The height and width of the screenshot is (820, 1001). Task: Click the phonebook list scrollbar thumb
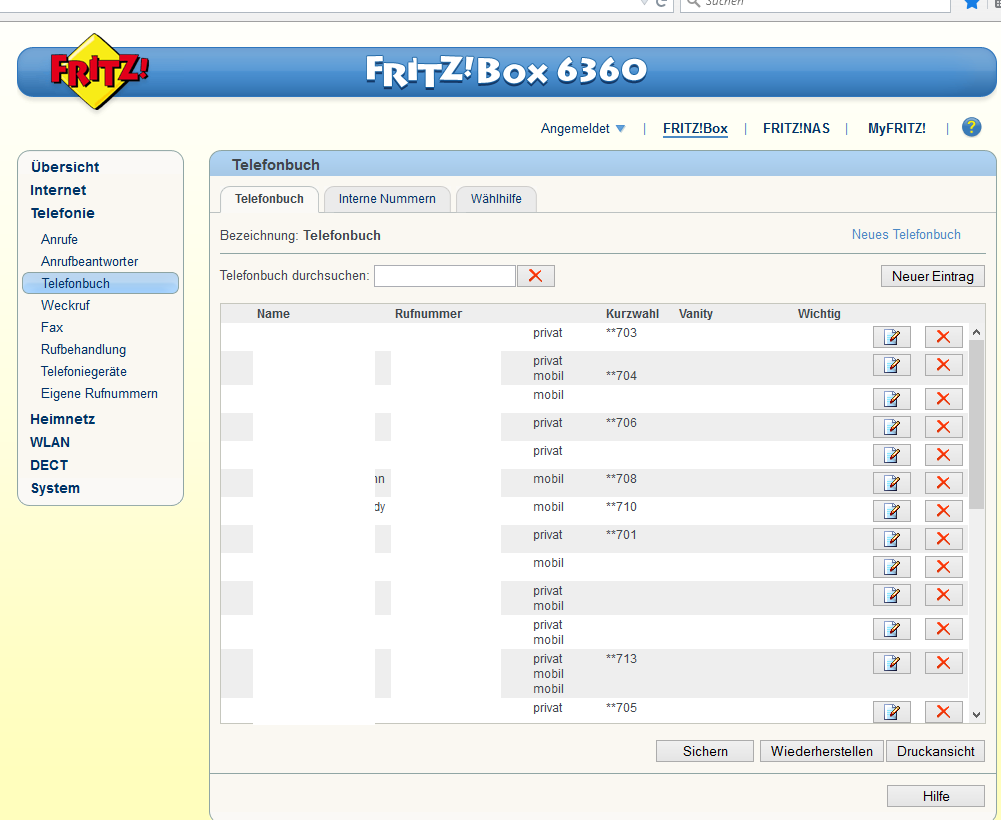(976, 425)
